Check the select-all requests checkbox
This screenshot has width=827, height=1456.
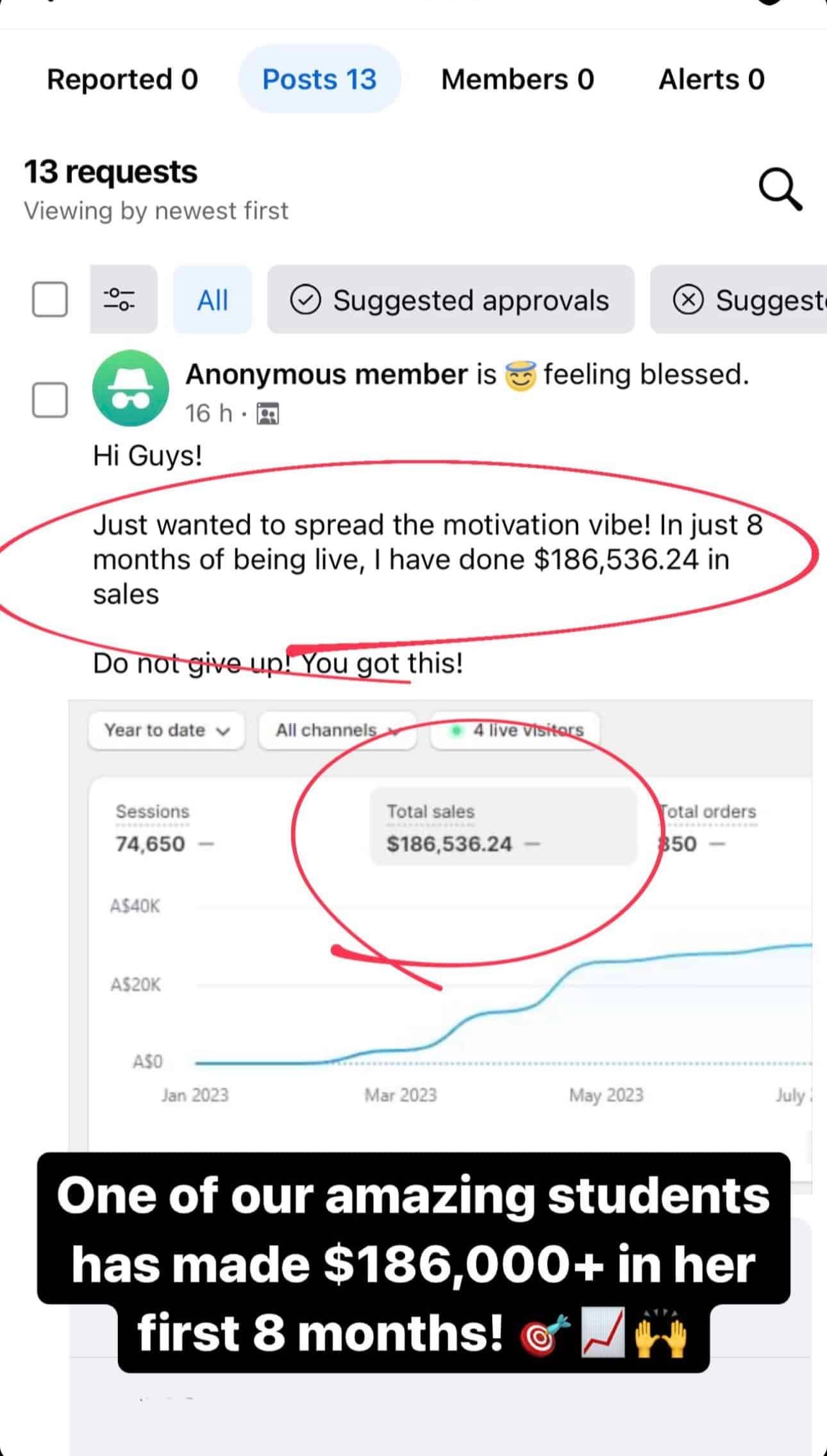tap(50, 299)
